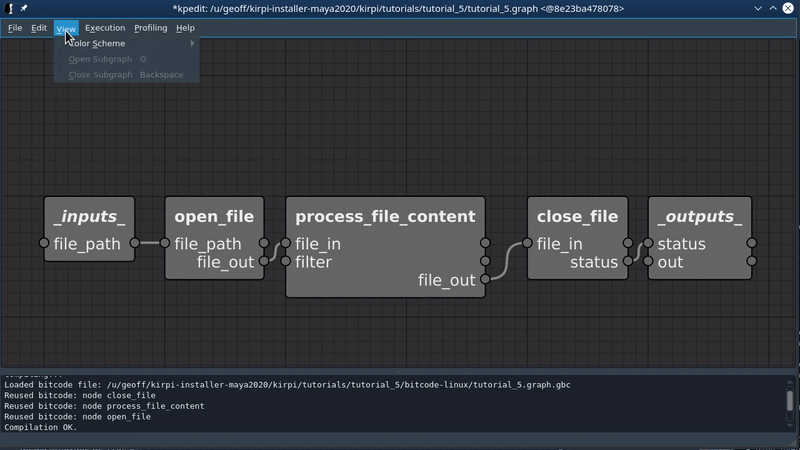The height and width of the screenshot is (450, 800).
Task: Click the pin icon in the title bar
Action: point(24,9)
